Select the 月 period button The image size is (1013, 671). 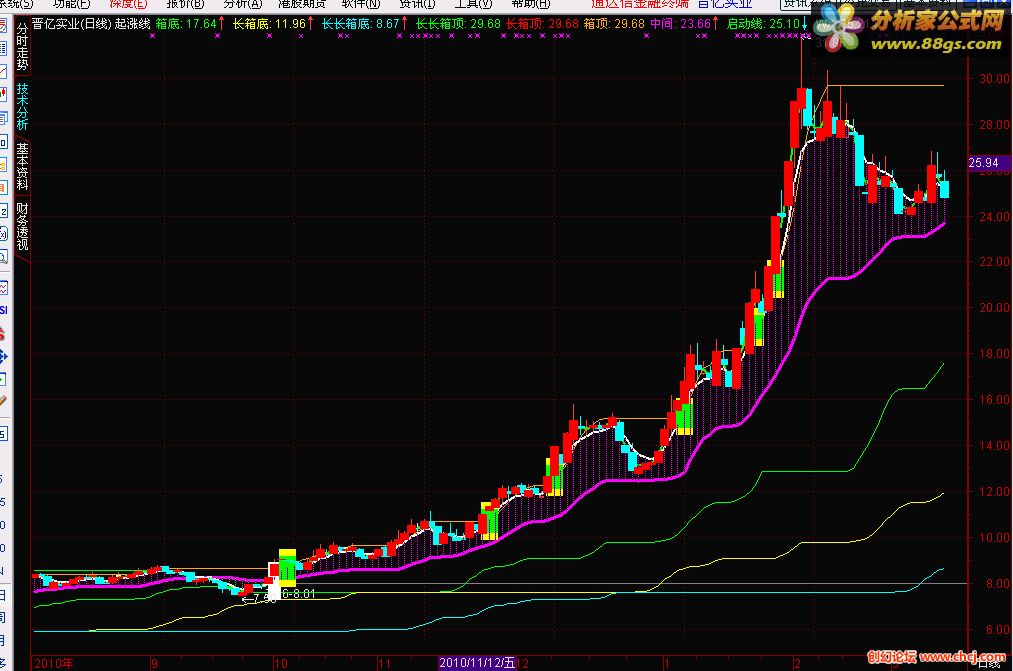(x=3, y=640)
